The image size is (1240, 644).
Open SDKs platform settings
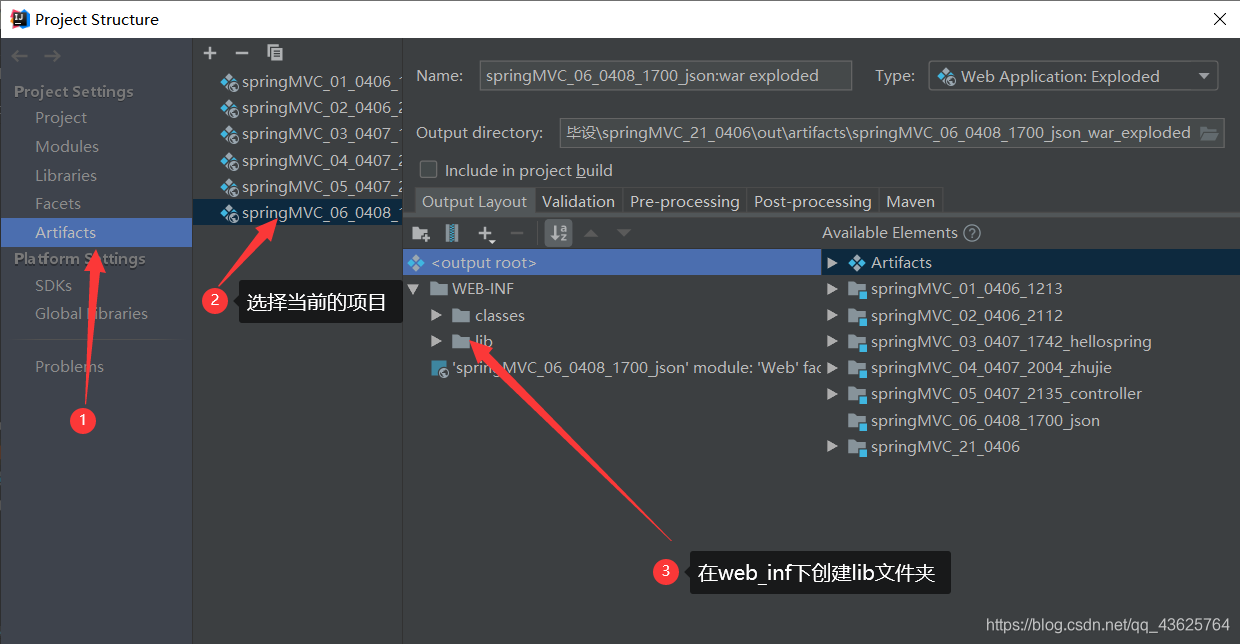tap(54, 285)
